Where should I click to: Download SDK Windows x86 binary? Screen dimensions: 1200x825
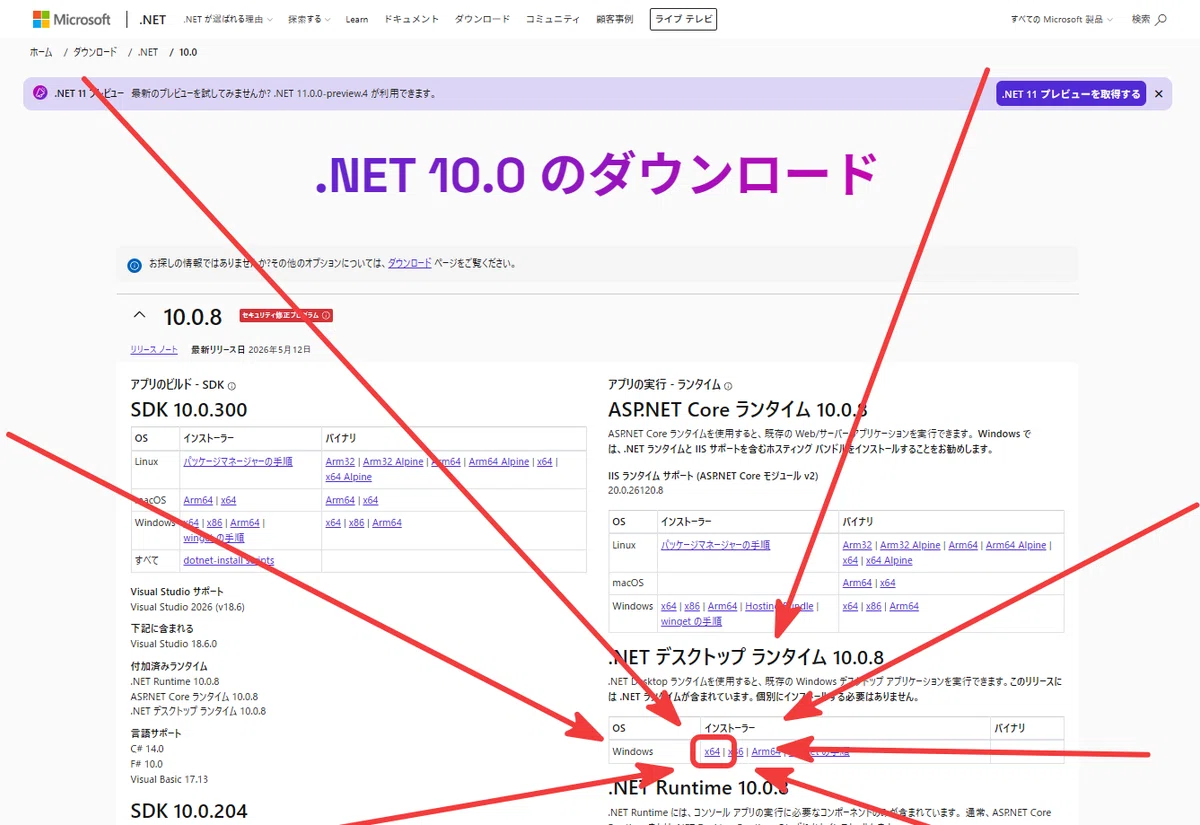point(356,523)
